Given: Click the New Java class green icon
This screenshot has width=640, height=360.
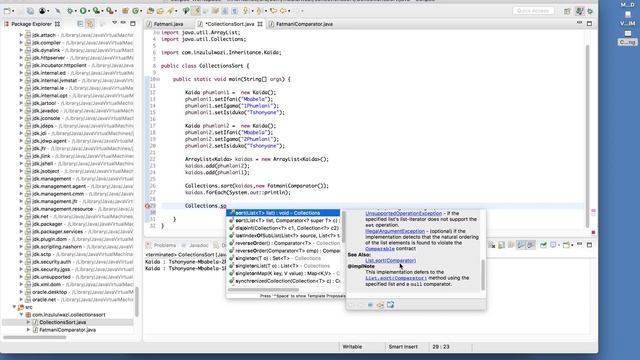Looking at the screenshot, I should tap(136, 11).
